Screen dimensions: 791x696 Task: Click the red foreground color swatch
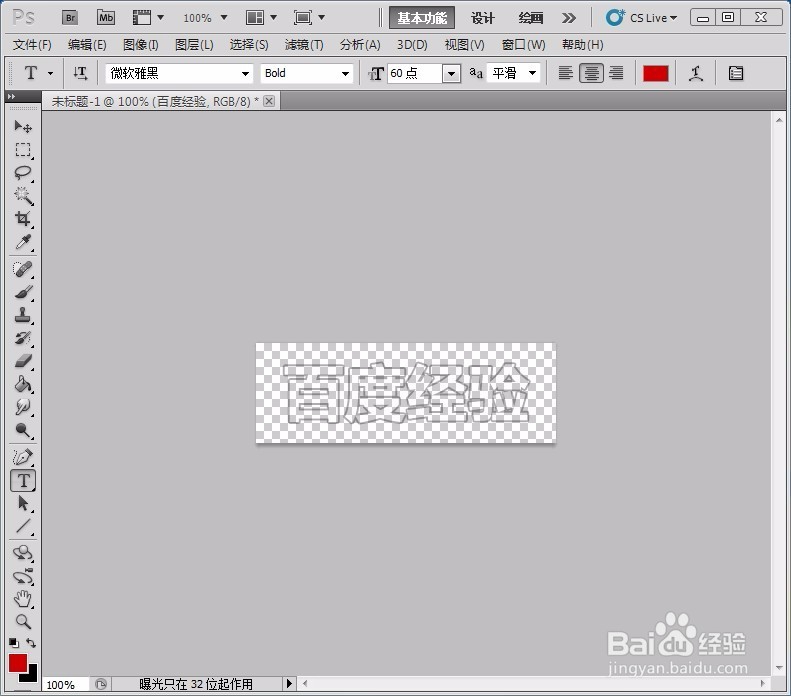[x=17, y=663]
